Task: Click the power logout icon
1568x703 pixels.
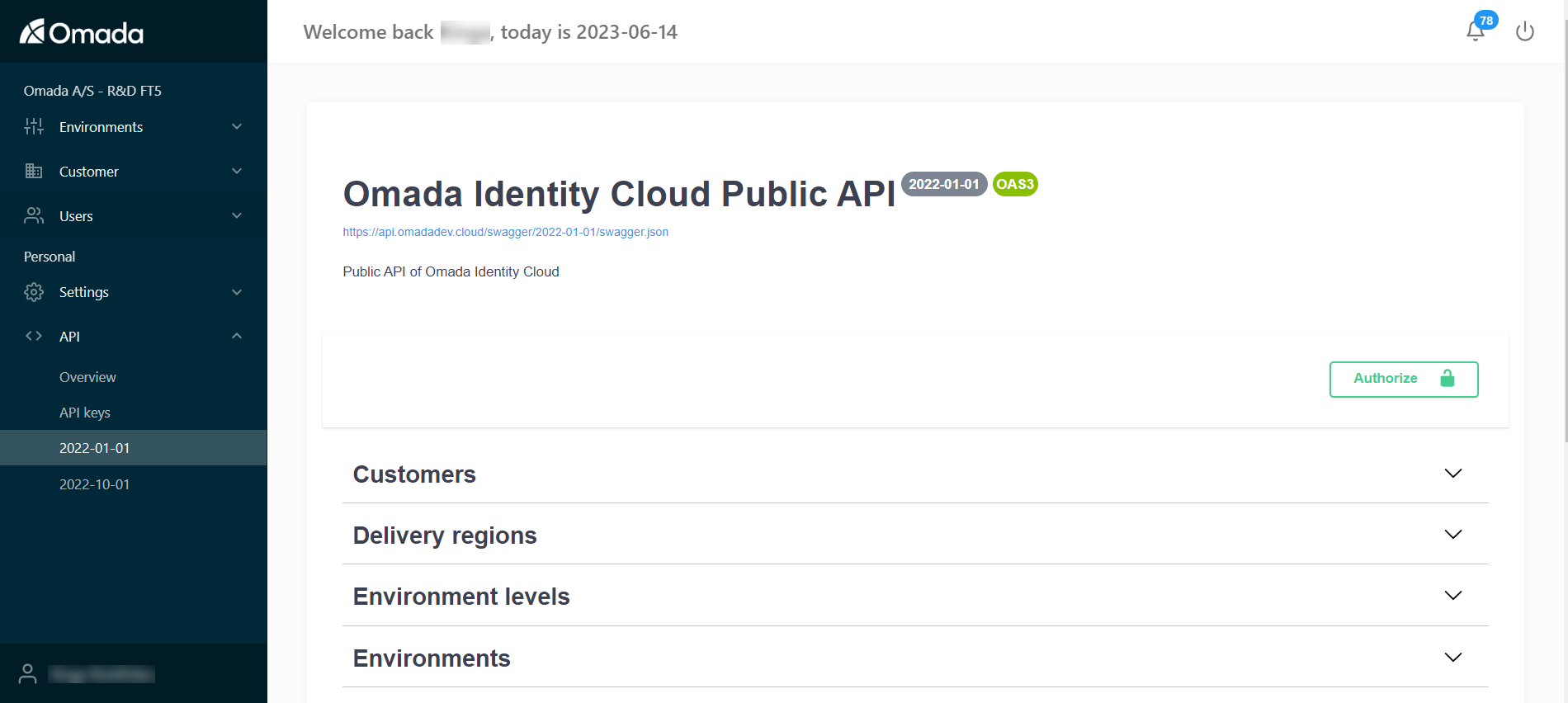Action: point(1525,31)
